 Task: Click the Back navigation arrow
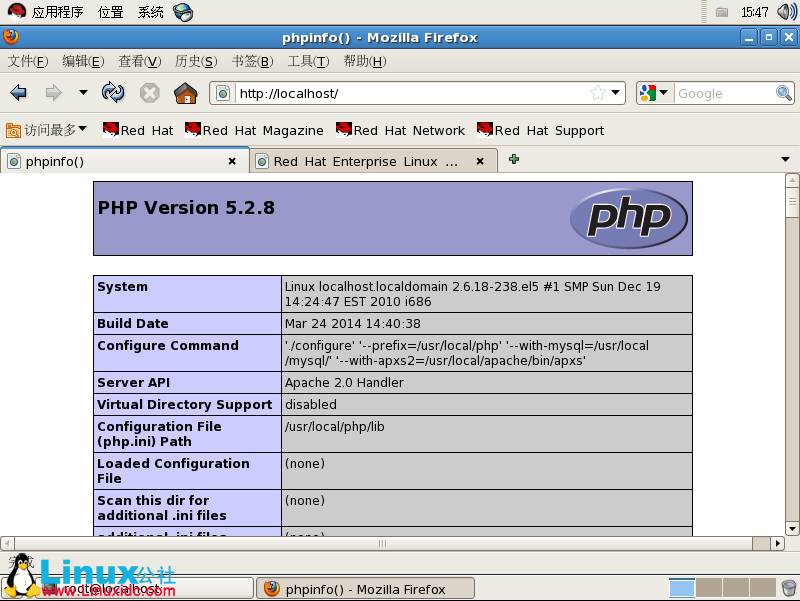click(18, 93)
